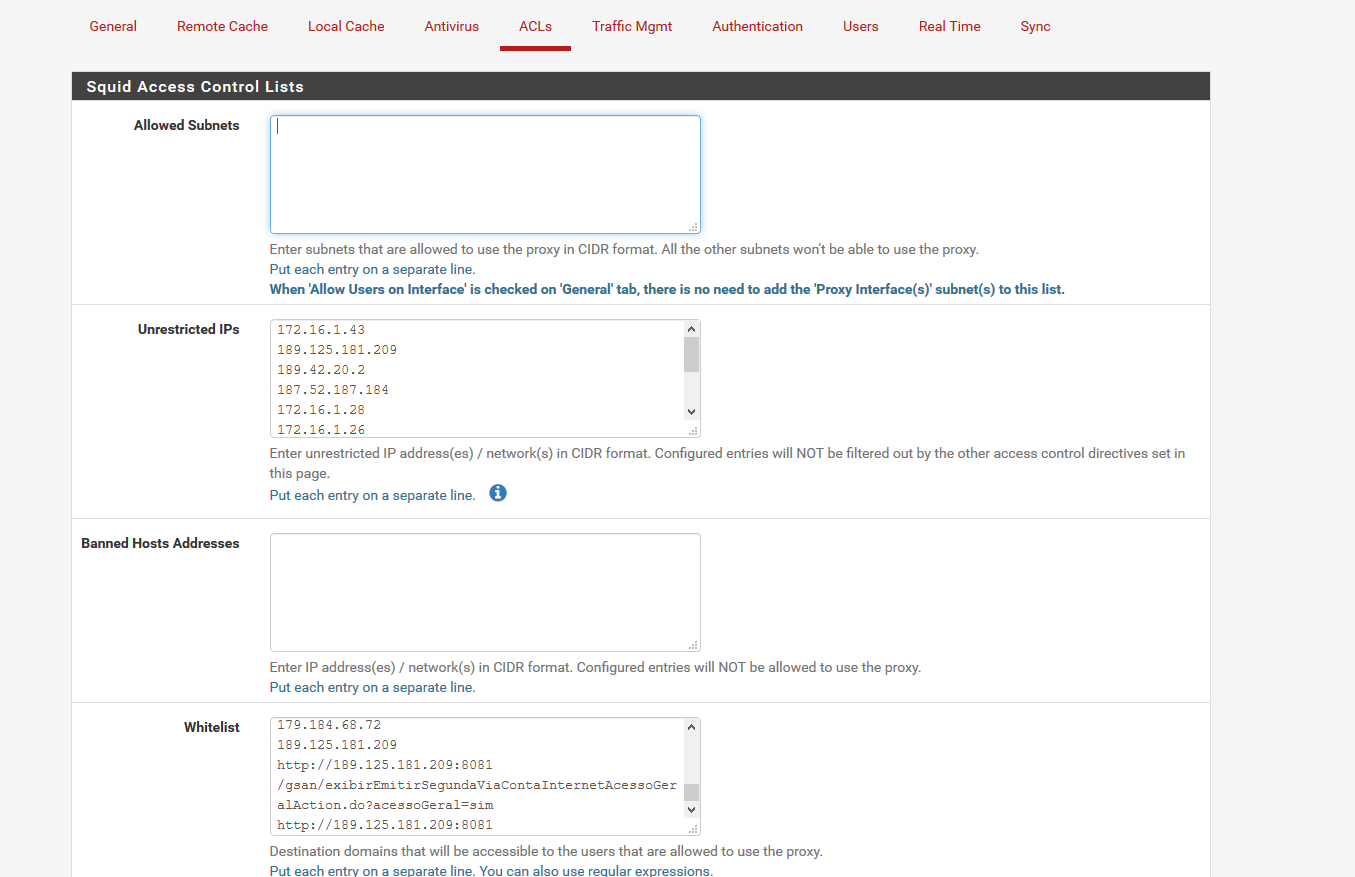
Task: Focus the empty Banned Hosts Addresses field
Action: 485,592
